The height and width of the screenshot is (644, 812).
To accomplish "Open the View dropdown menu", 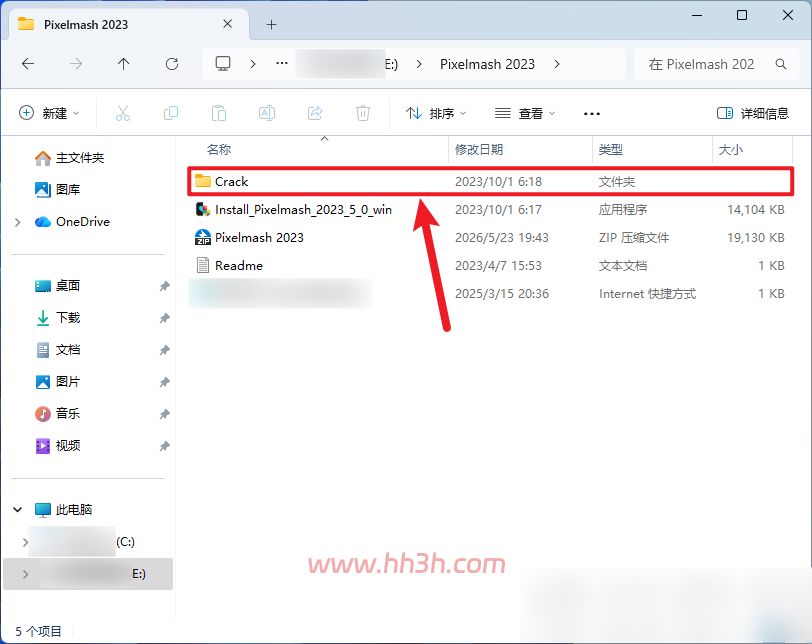I will [525, 113].
